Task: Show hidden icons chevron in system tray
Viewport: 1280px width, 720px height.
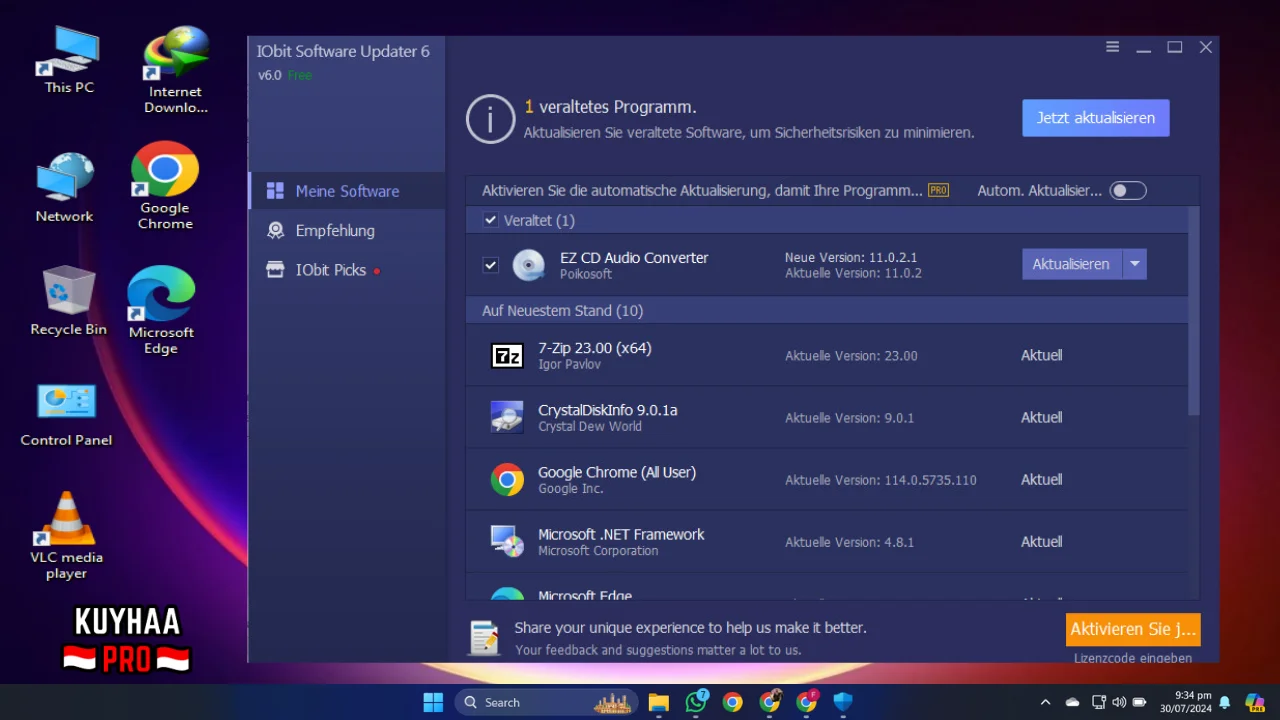Action: pyautogui.click(x=1046, y=702)
